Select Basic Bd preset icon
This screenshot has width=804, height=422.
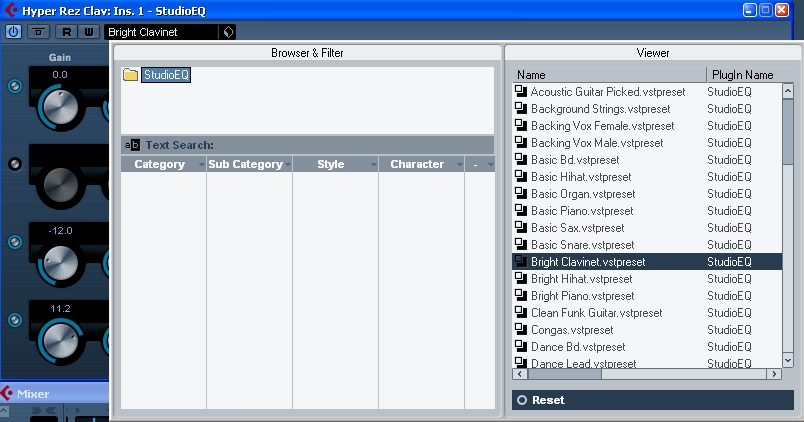pos(521,159)
